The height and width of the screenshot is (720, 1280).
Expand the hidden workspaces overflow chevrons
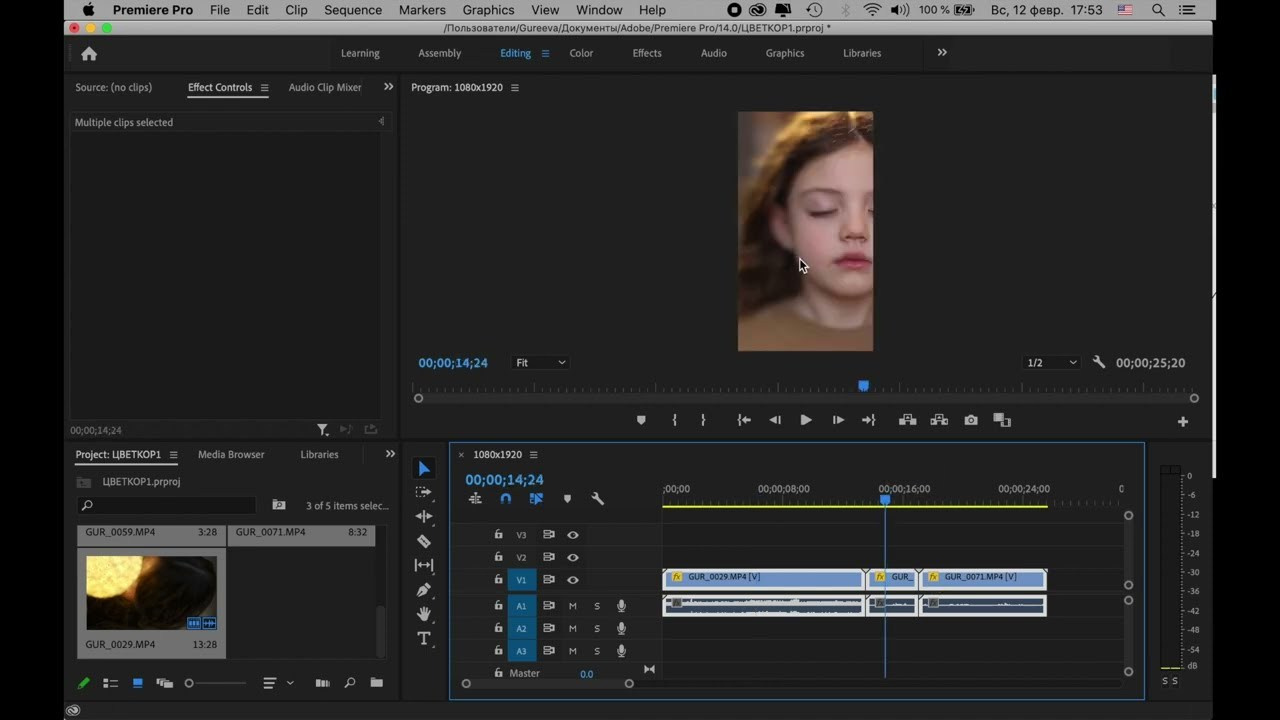click(x=941, y=53)
